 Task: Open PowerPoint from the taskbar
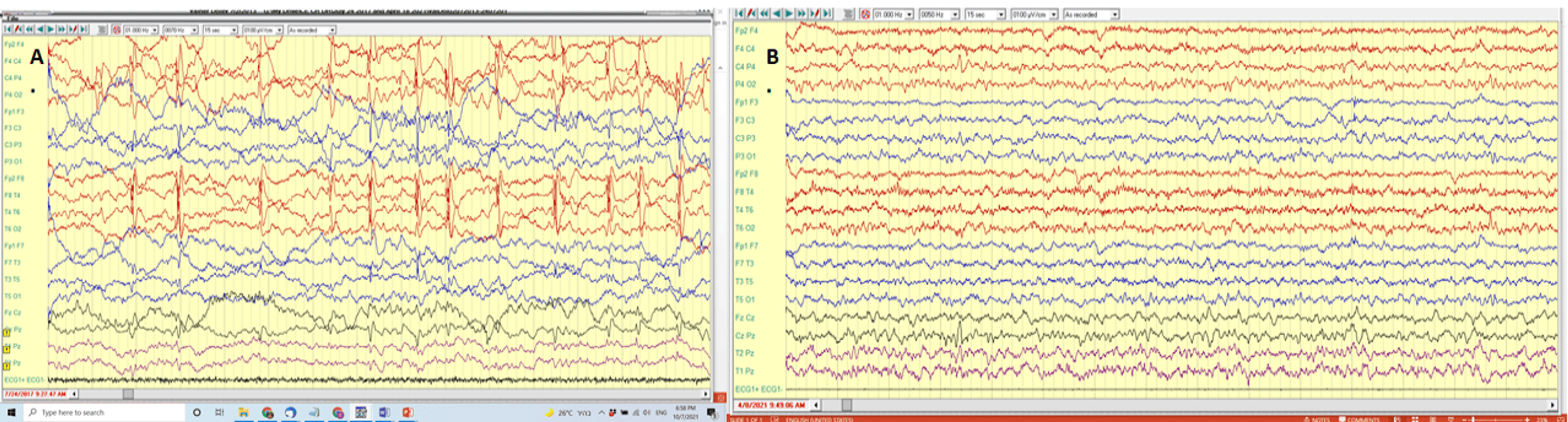pos(407,412)
